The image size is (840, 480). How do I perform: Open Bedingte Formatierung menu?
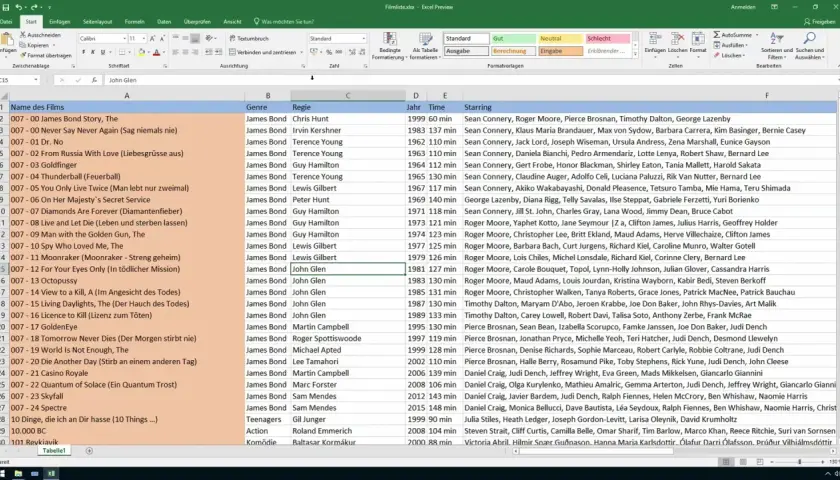(x=390, y=46)
